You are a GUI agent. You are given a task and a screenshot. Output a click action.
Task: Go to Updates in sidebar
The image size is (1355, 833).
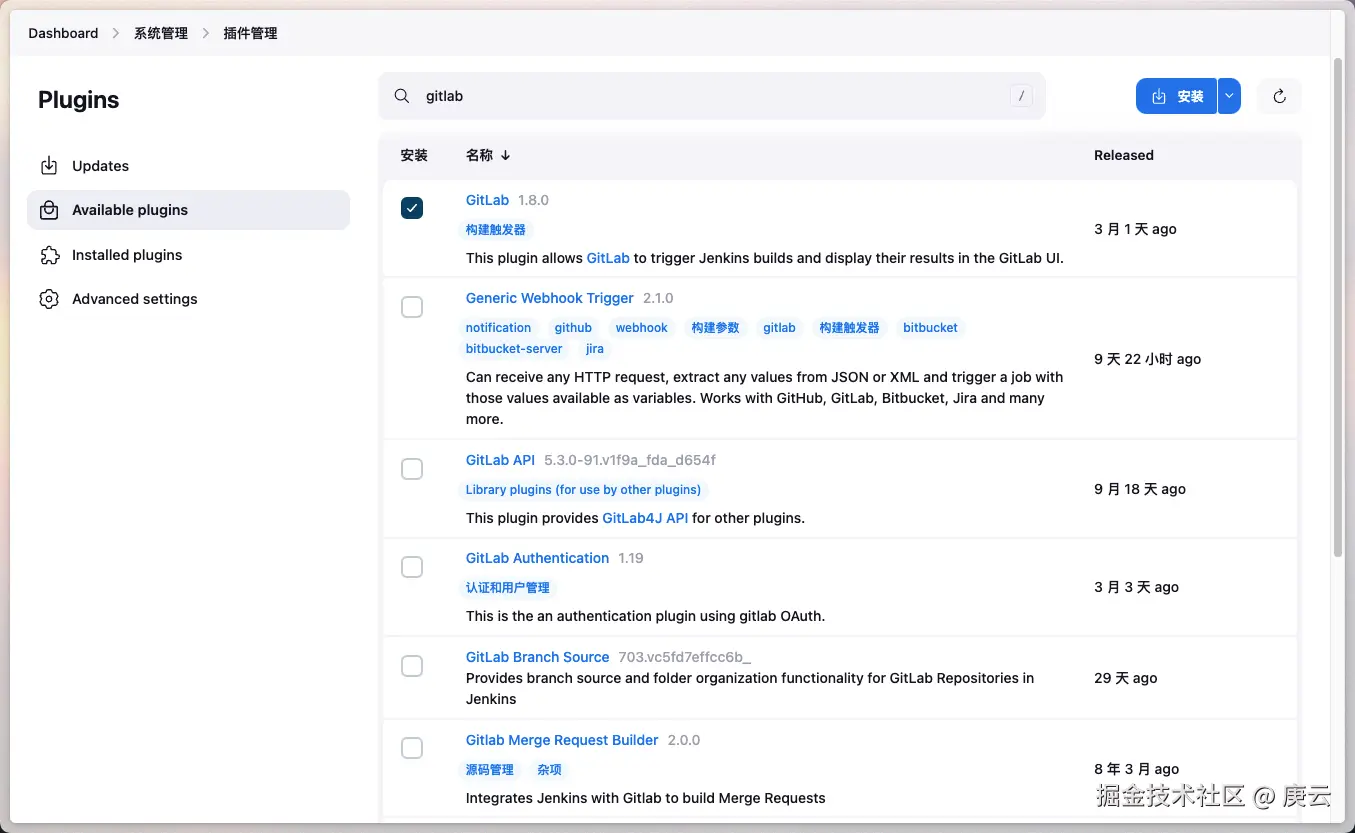click(x=188, y=166)
